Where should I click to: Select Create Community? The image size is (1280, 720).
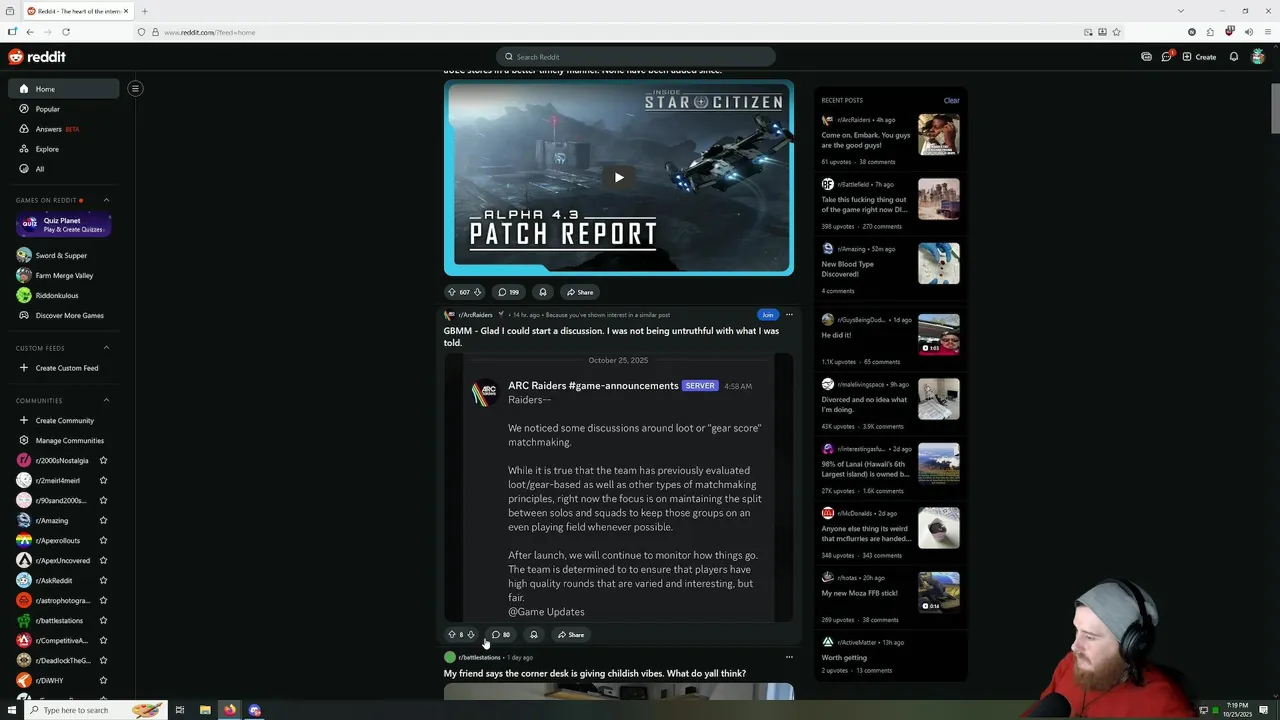pyautogui.click(x=63, y=420)
